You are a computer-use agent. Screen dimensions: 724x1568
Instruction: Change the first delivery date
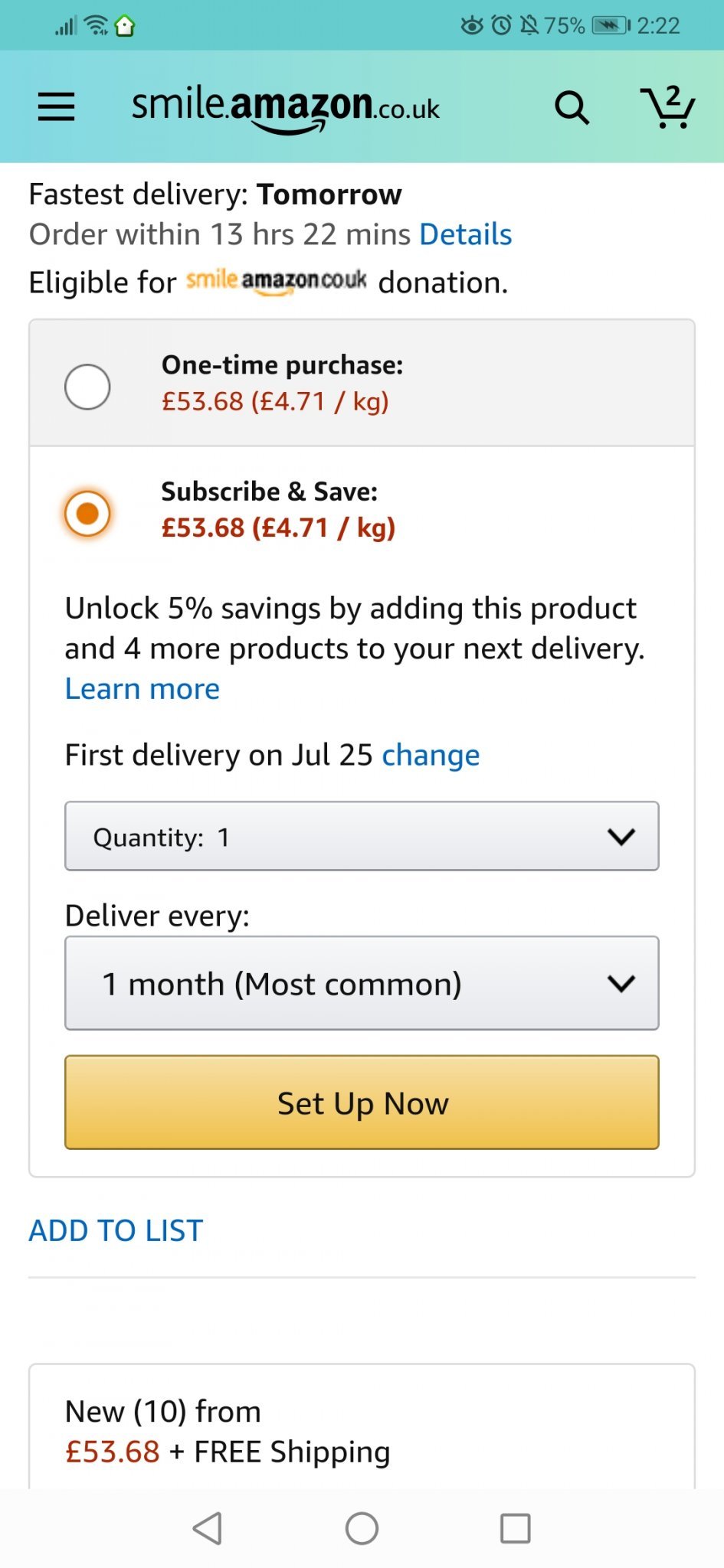coord(431,755)
